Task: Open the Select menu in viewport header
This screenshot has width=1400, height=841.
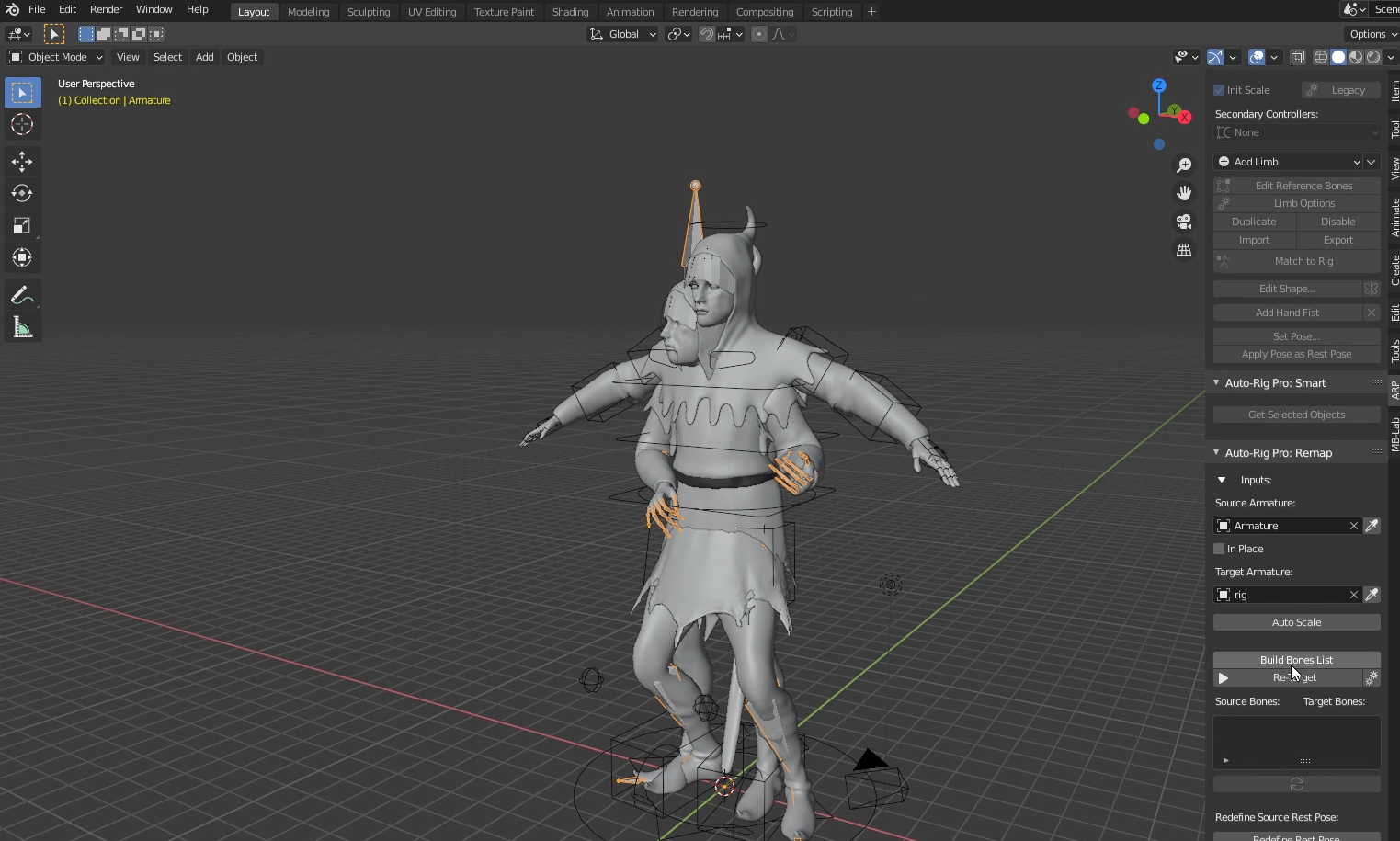Action: [x=167, y=57]
